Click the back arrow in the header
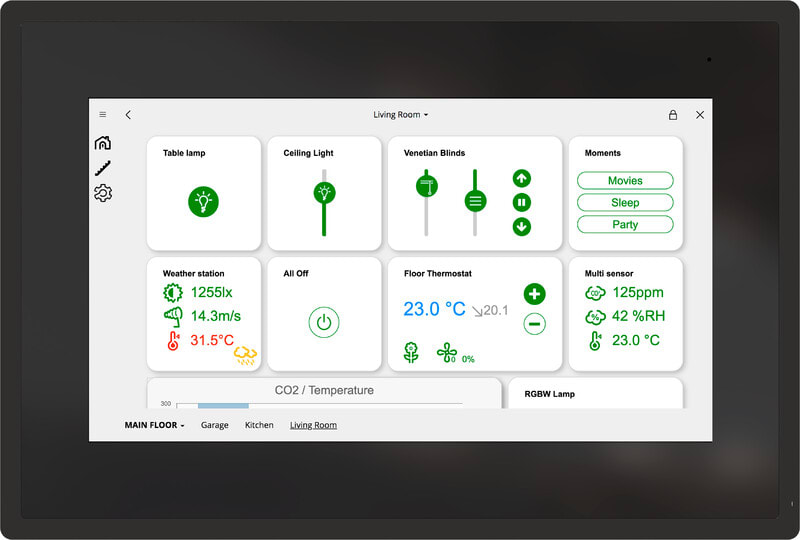Image resolution: width=800 pixels, height=540 pixels. coord(128,115)
